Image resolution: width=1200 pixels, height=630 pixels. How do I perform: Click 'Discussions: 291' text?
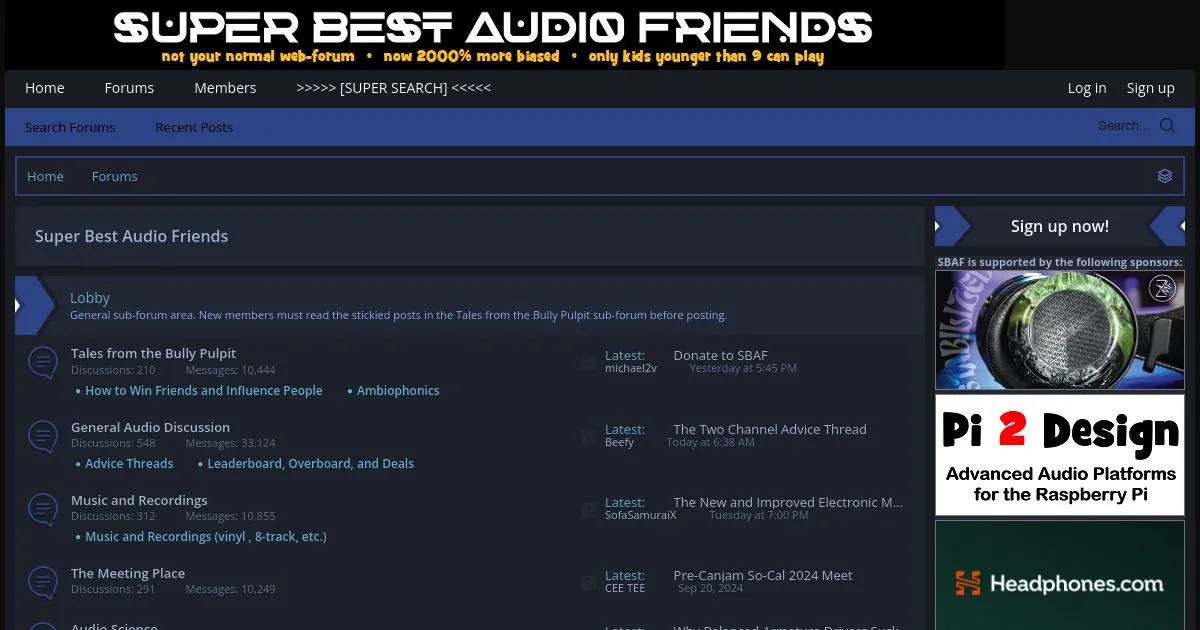tap(113, 589)
